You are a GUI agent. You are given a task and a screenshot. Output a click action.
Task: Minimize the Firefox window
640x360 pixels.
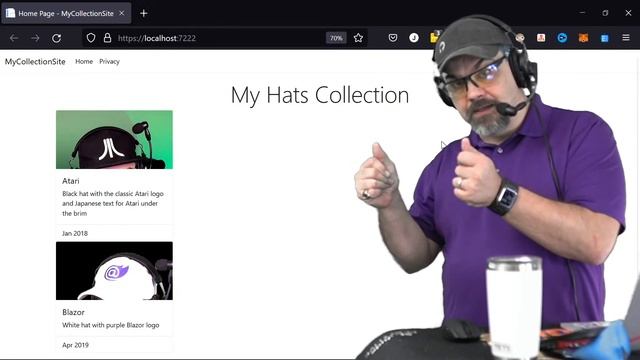[582, 13]
